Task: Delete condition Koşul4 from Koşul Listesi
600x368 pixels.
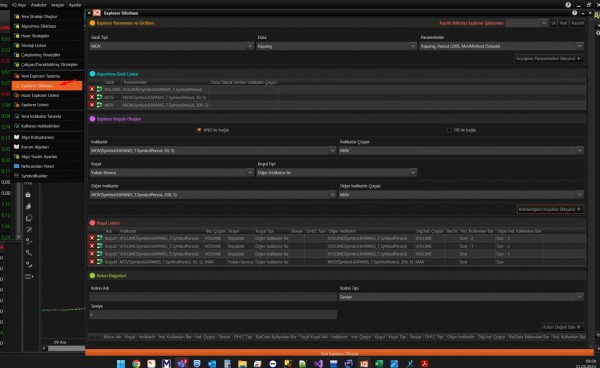Action: pyautogui.click(x=92, y=262)
